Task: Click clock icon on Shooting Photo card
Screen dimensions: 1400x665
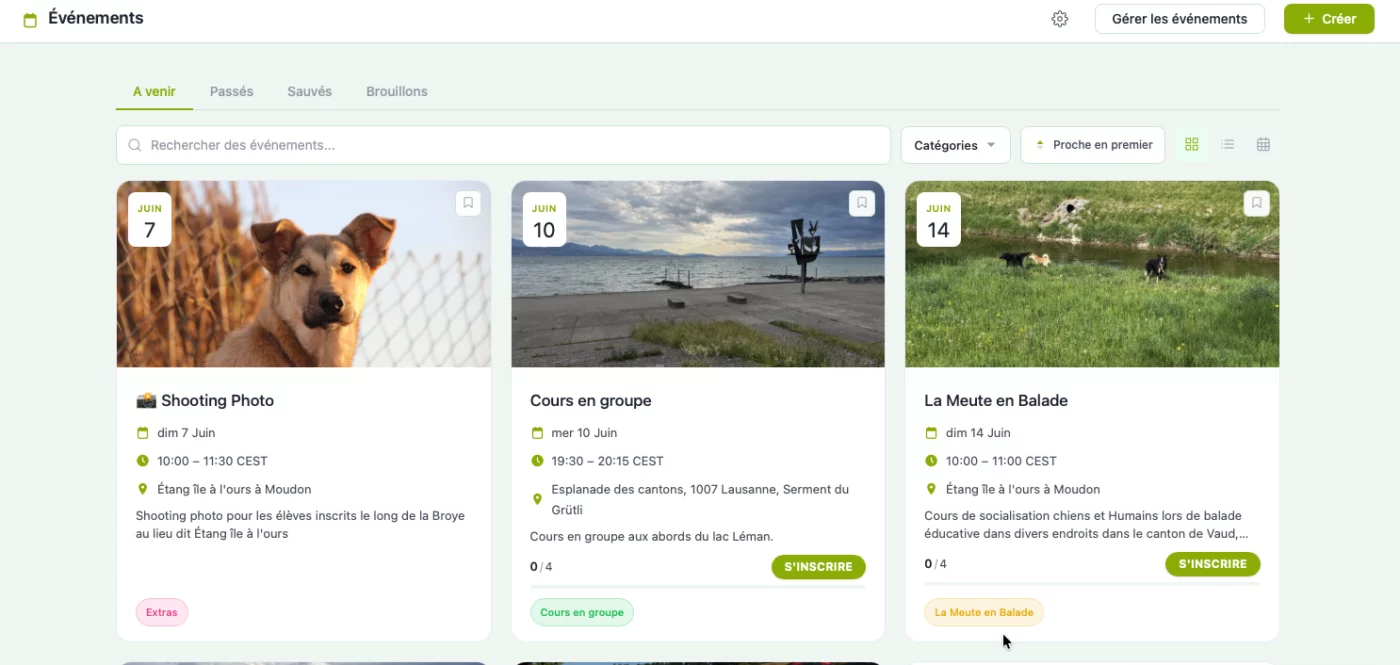Action: click(x=142, y=461)
